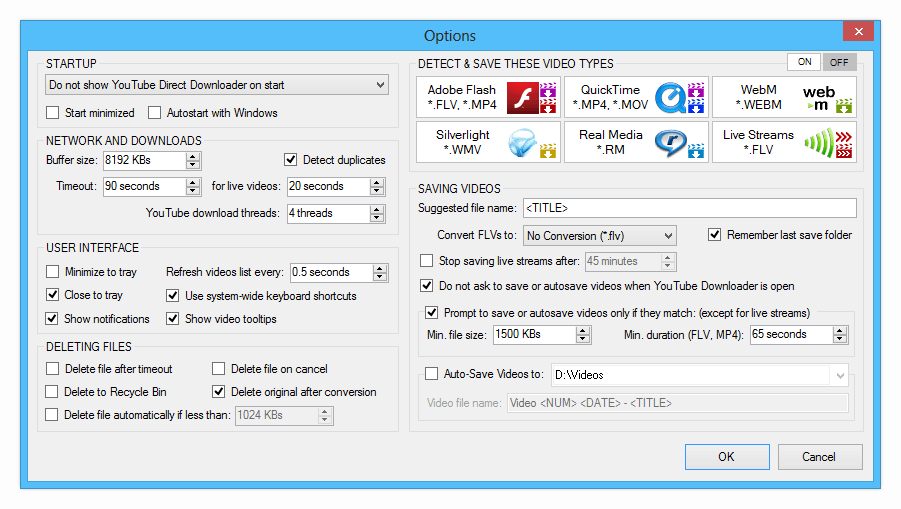Click the Real Media player icon
Viewport: 901px width, 509px height.
[669, 142]
